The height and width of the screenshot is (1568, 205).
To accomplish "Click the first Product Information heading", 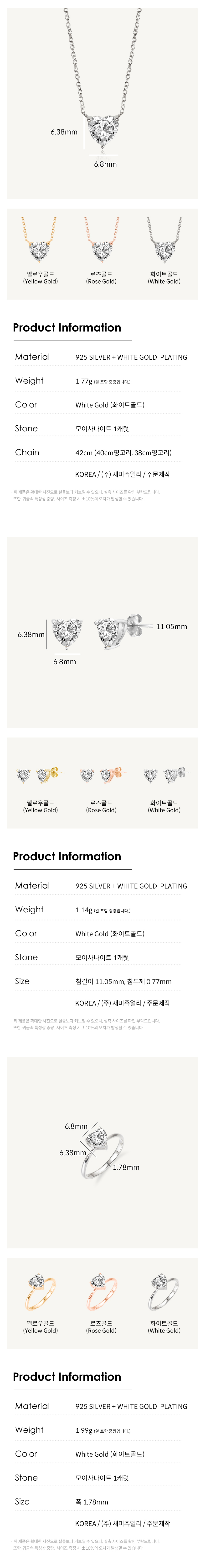I will (67, 327).
